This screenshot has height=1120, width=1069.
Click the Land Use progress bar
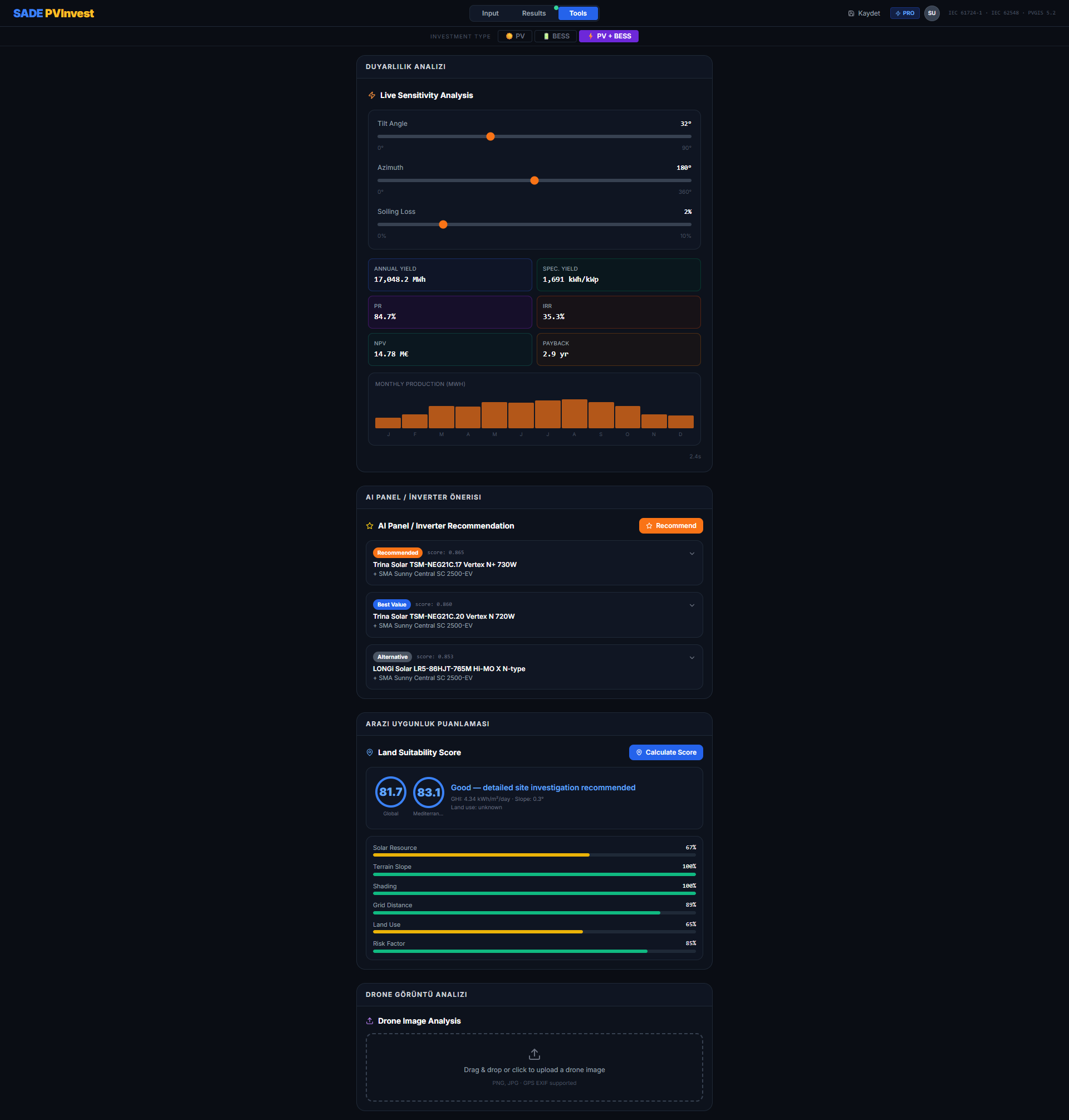[x=534, y=932]
